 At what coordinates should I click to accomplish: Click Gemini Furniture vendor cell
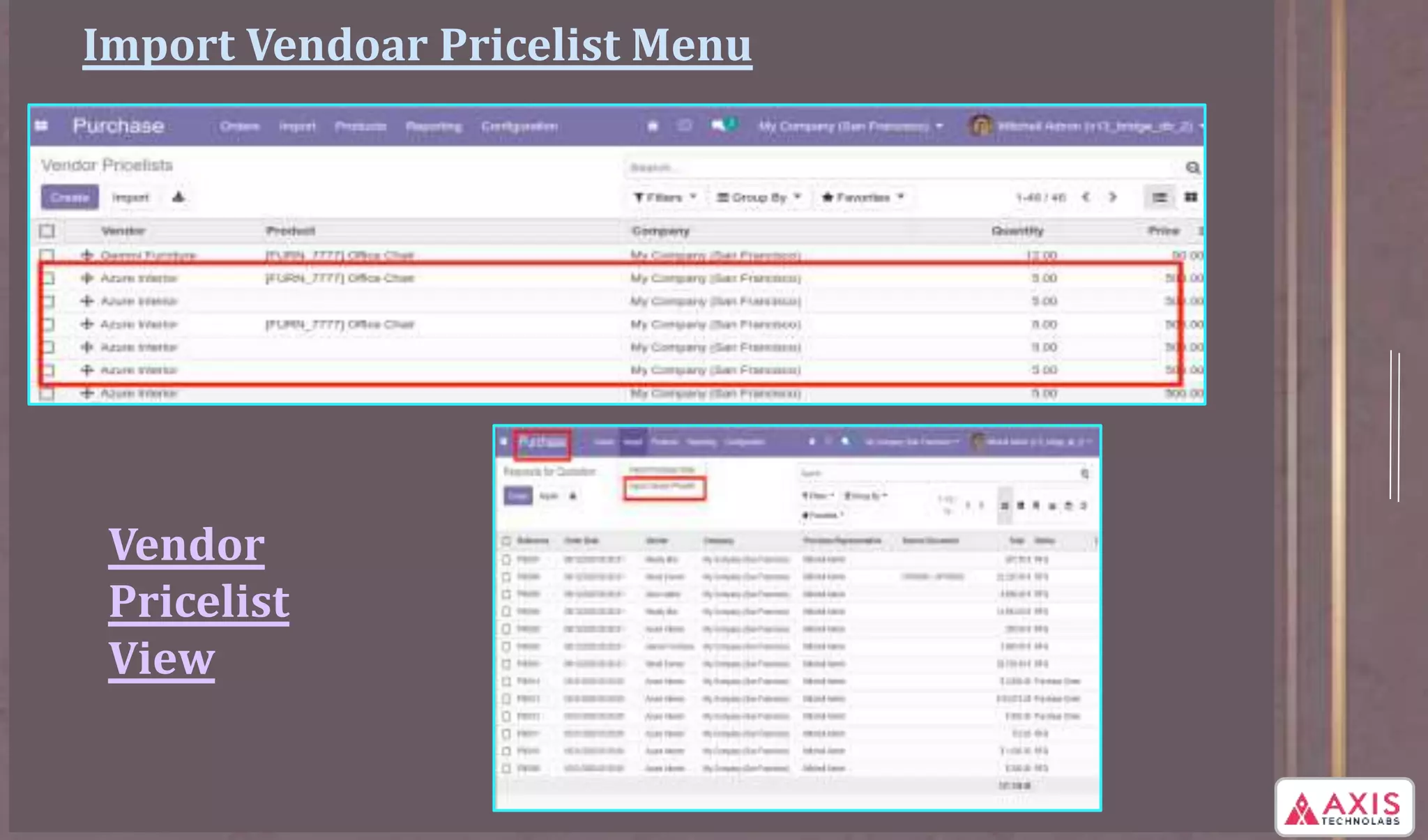click(148, 256)
